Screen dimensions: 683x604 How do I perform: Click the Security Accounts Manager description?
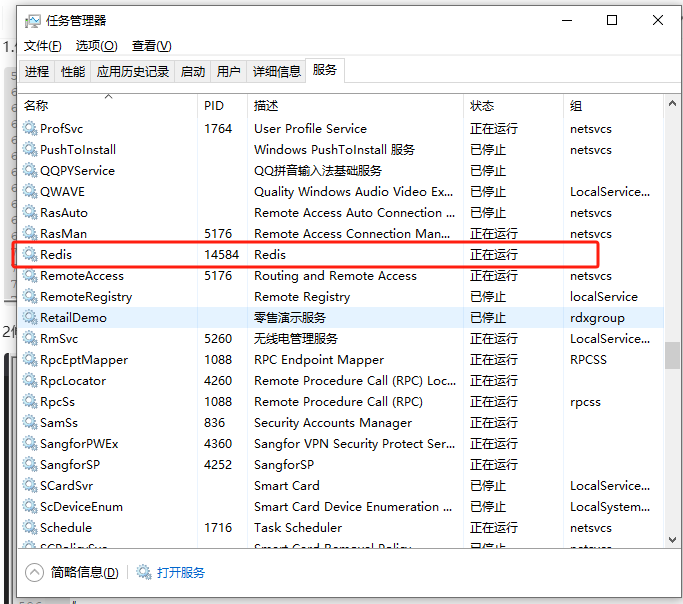[x=333, y=422]
